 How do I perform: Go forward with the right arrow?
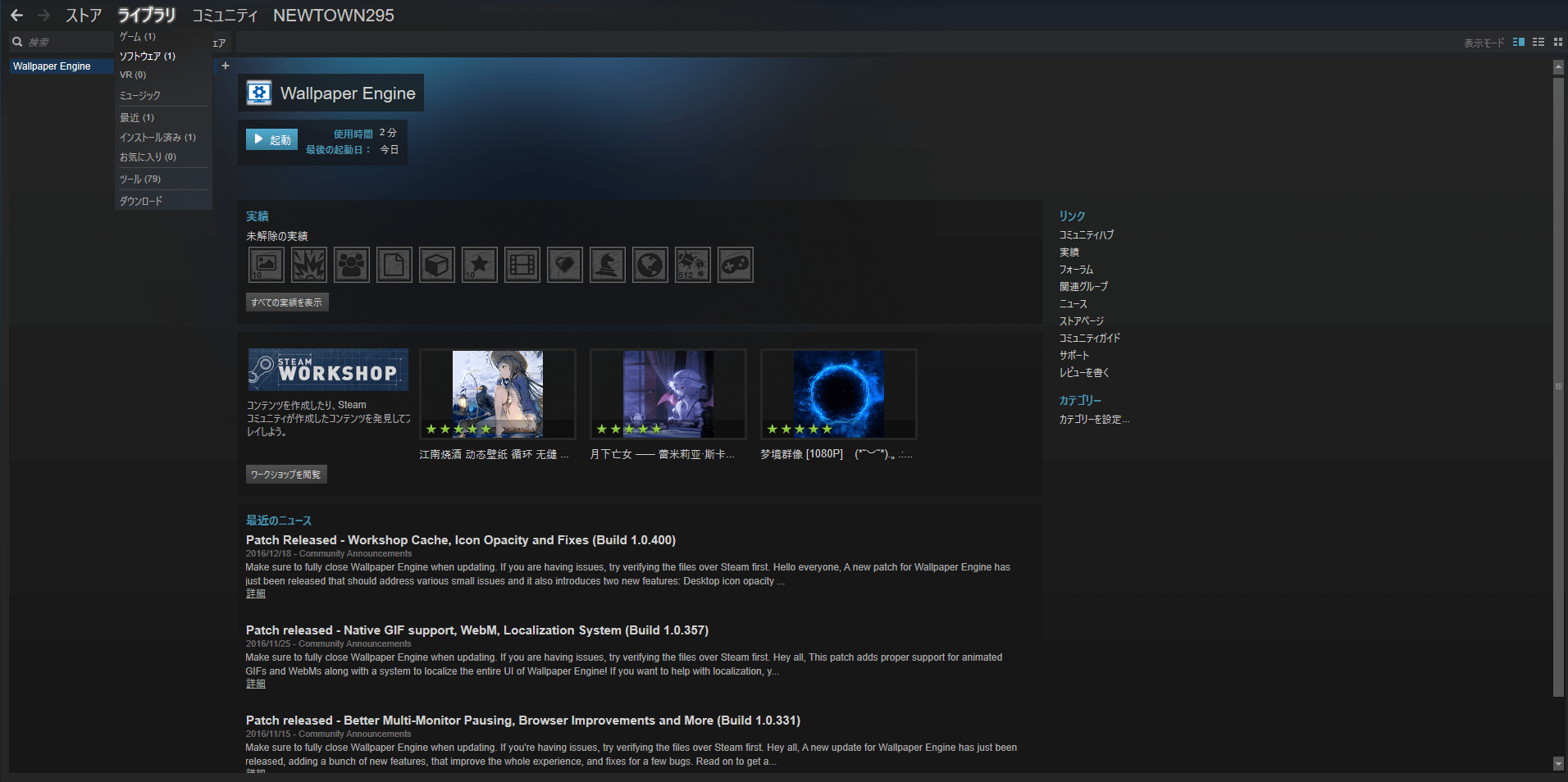pyautogui.click(x=44, y=15)
